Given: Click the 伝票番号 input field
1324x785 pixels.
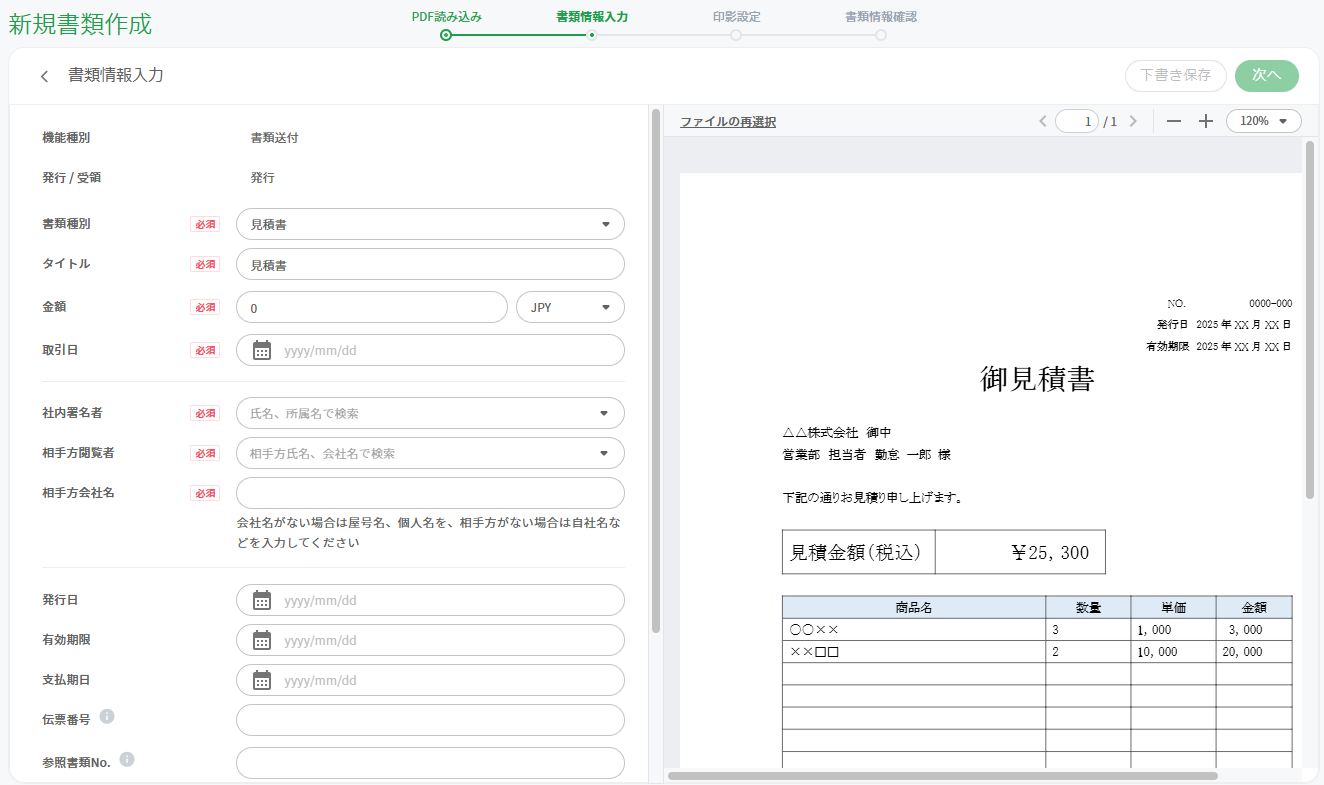Looking at the screenshot, I should click(x=430, y=720).
